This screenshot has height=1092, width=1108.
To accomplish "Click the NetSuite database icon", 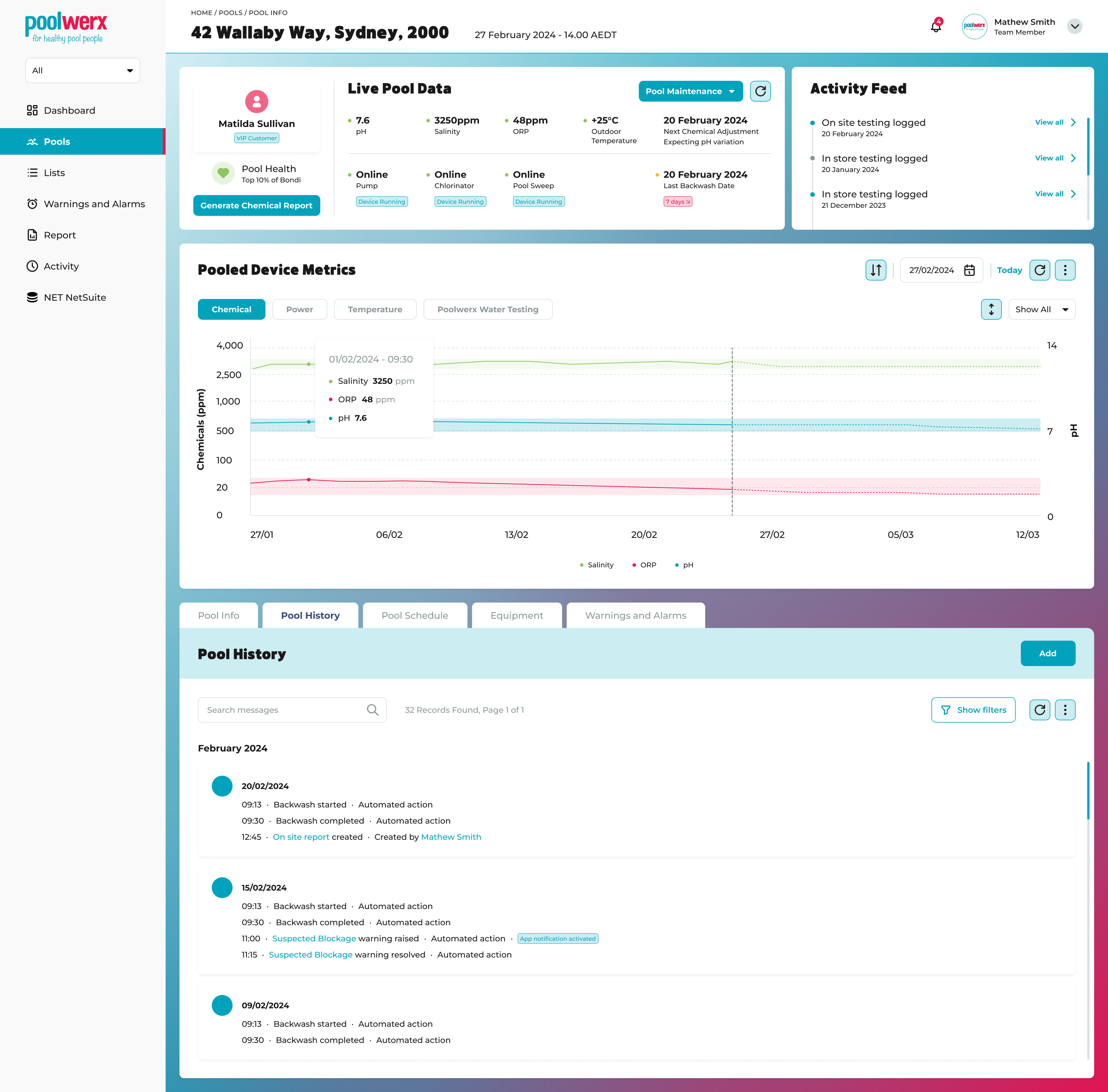I will click(32, 298).
